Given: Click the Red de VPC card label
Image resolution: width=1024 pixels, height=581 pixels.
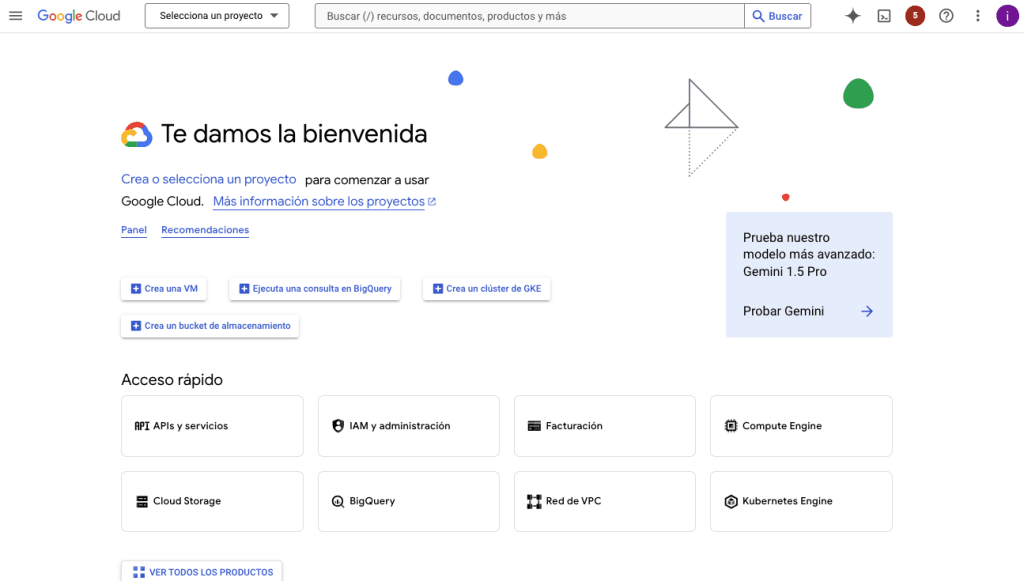Looking at the screenshot, I should [573, 501].
